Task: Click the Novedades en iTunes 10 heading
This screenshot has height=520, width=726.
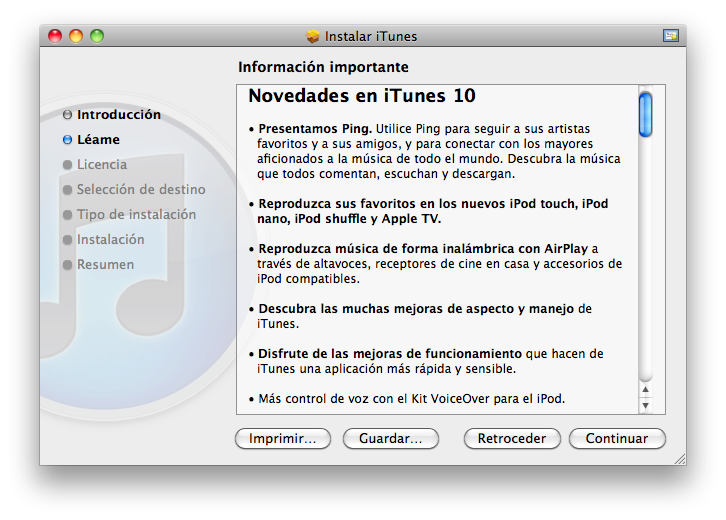Action: pos(362,96)
